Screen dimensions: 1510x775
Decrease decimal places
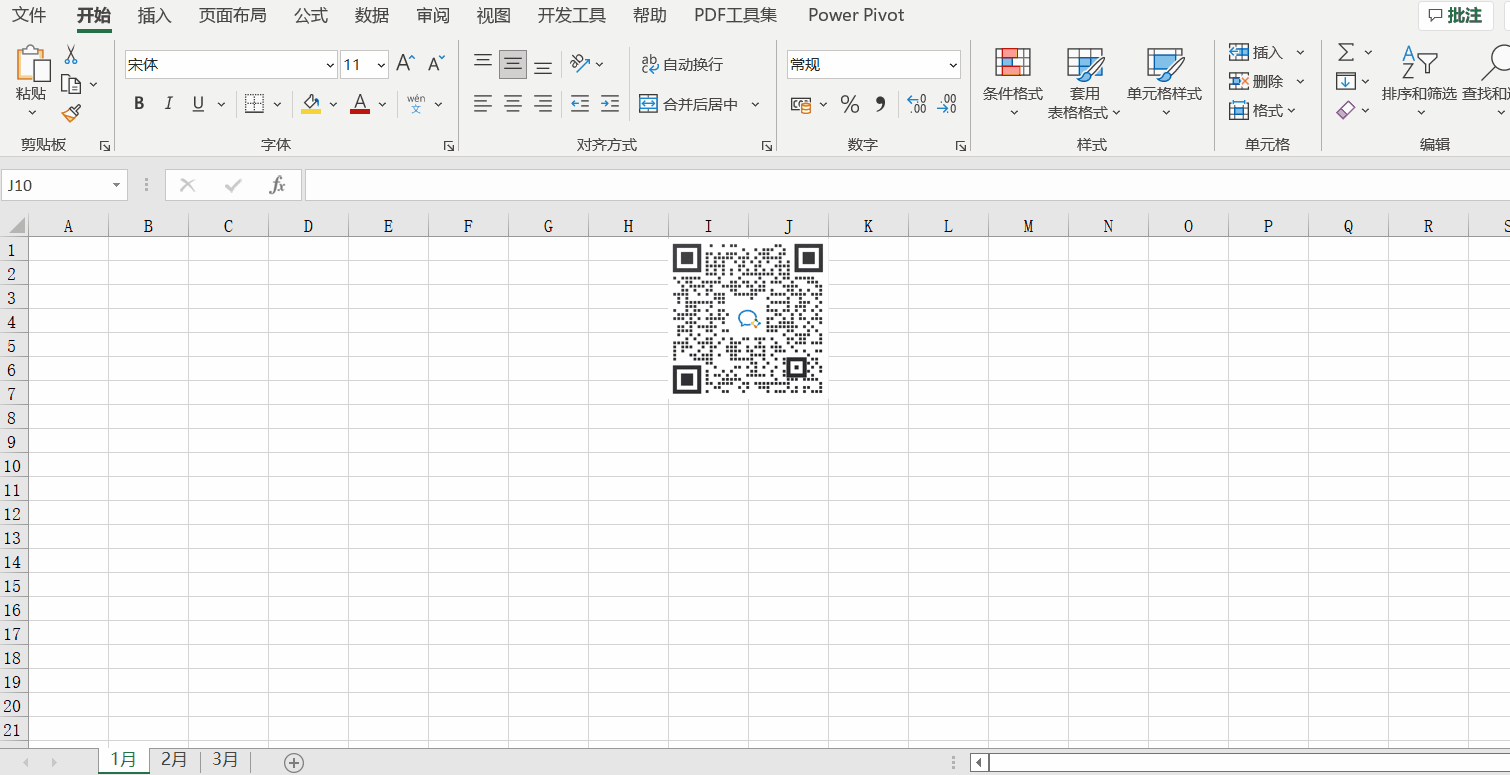click(947, 104)
